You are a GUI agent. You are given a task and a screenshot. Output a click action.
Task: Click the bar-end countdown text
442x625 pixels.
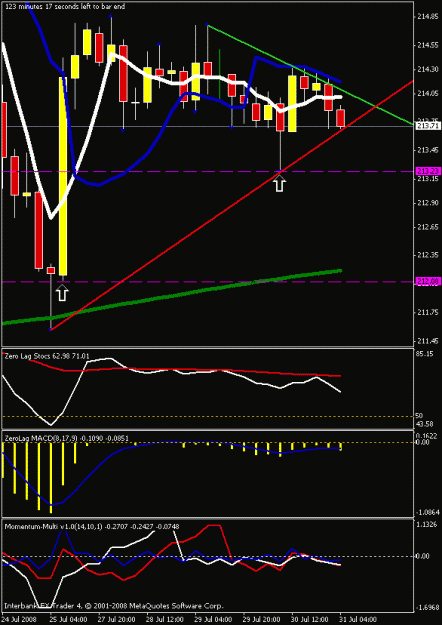[67, 7]
